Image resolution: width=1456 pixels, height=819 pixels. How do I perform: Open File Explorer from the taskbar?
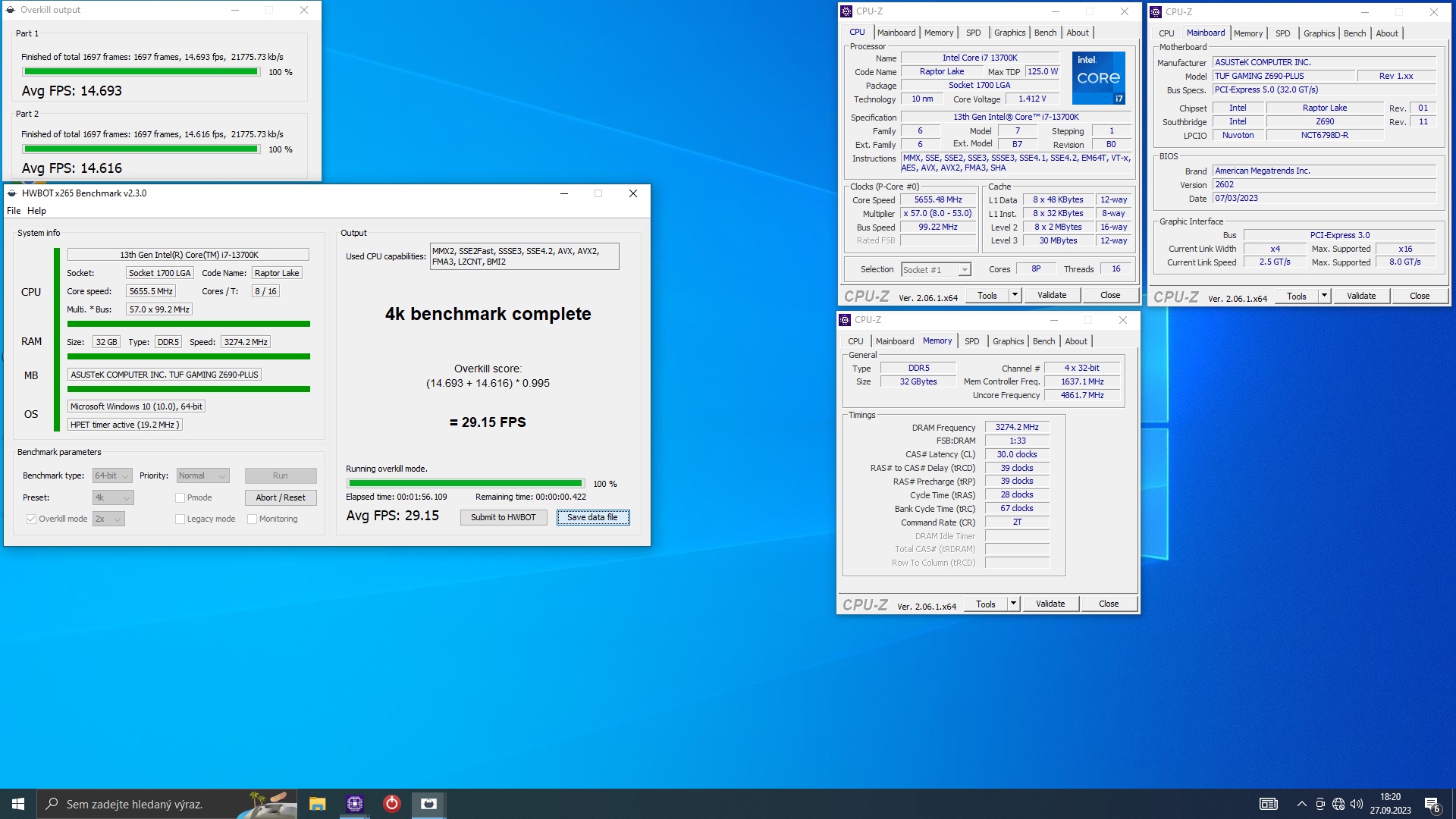pos(317,804)
